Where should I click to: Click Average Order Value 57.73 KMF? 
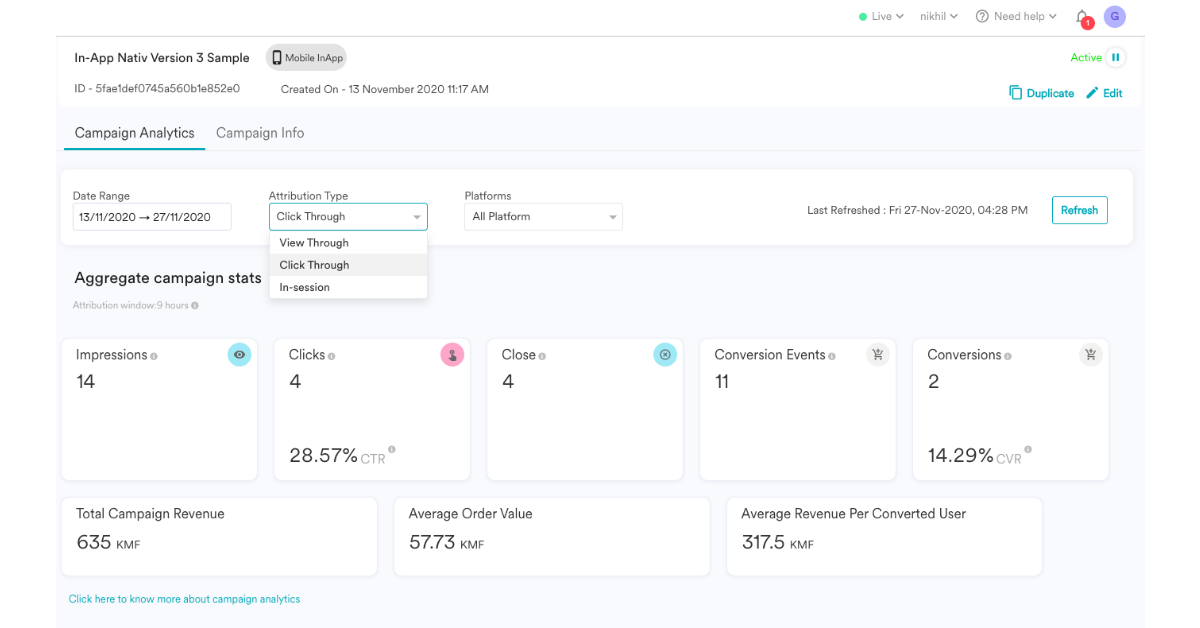(446, 543)
